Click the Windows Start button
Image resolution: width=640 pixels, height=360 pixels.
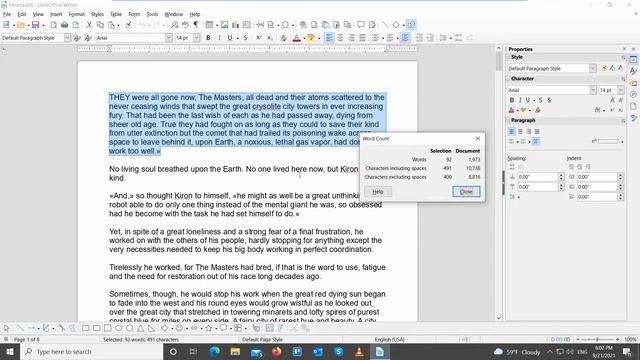click(x=10, y=351)
